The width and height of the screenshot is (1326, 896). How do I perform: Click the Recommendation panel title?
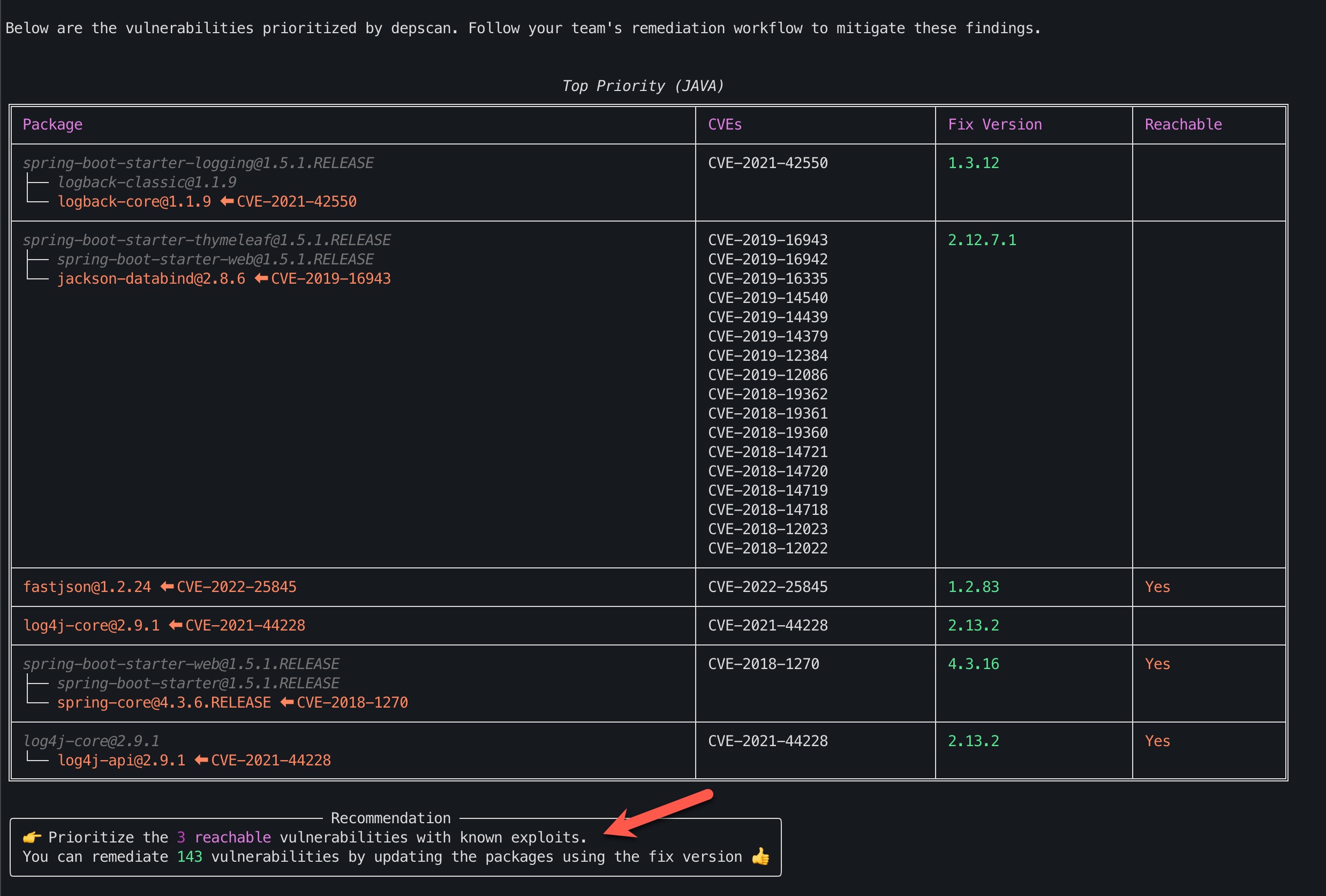391,818
